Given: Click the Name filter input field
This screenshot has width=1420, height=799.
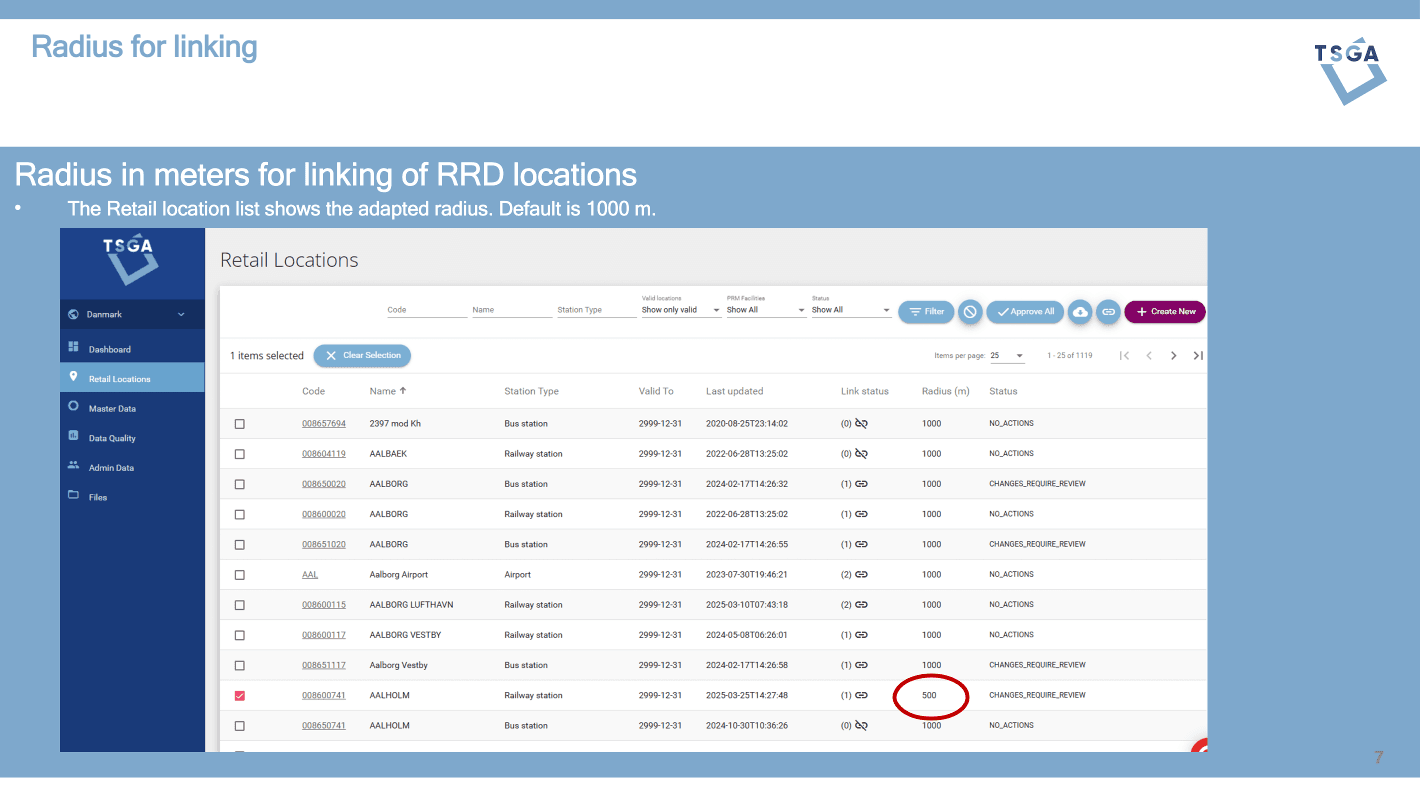Looking at the screenshot, I should 512,310.
